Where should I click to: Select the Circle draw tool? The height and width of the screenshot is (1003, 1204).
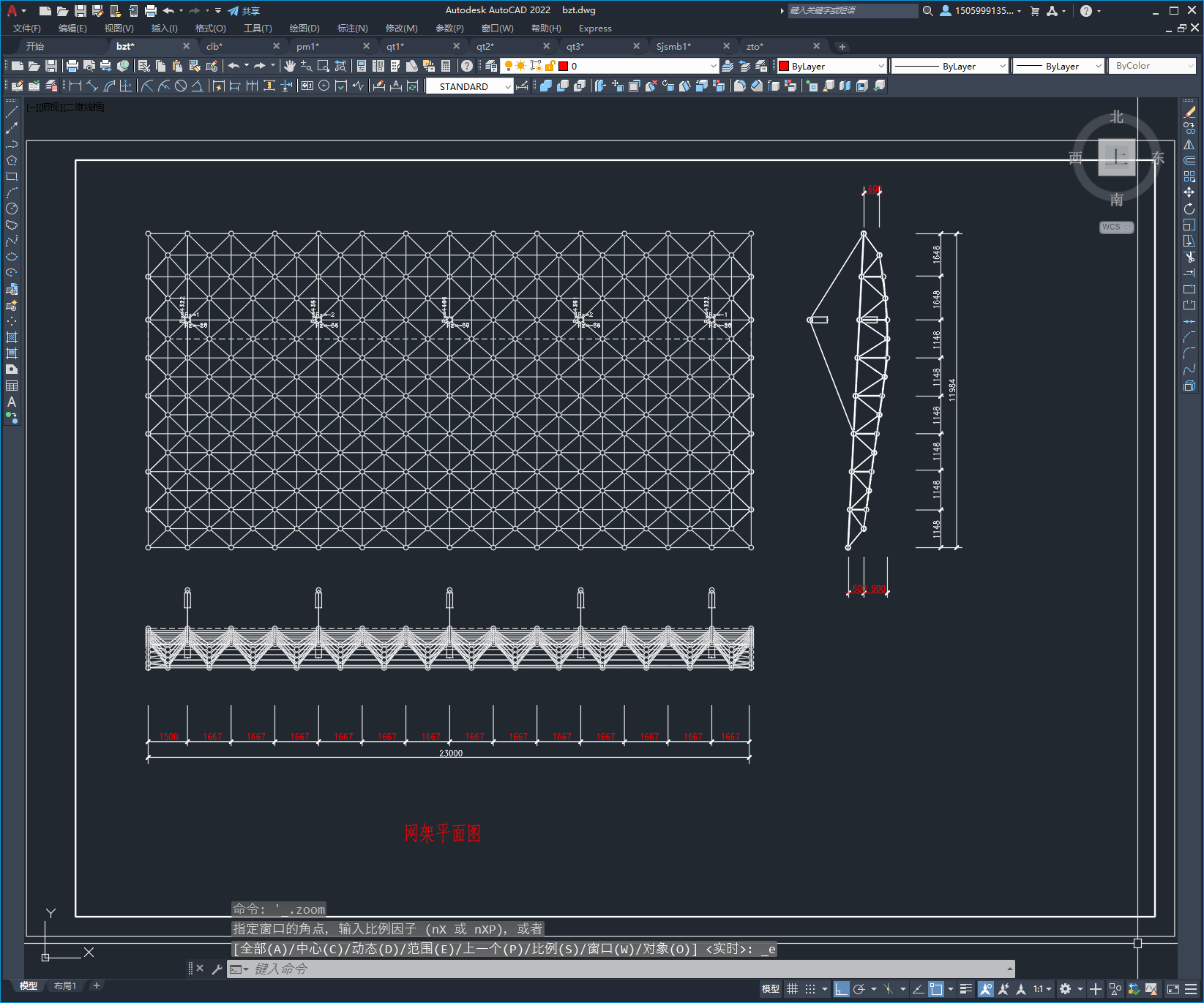[x=12, y=209]
